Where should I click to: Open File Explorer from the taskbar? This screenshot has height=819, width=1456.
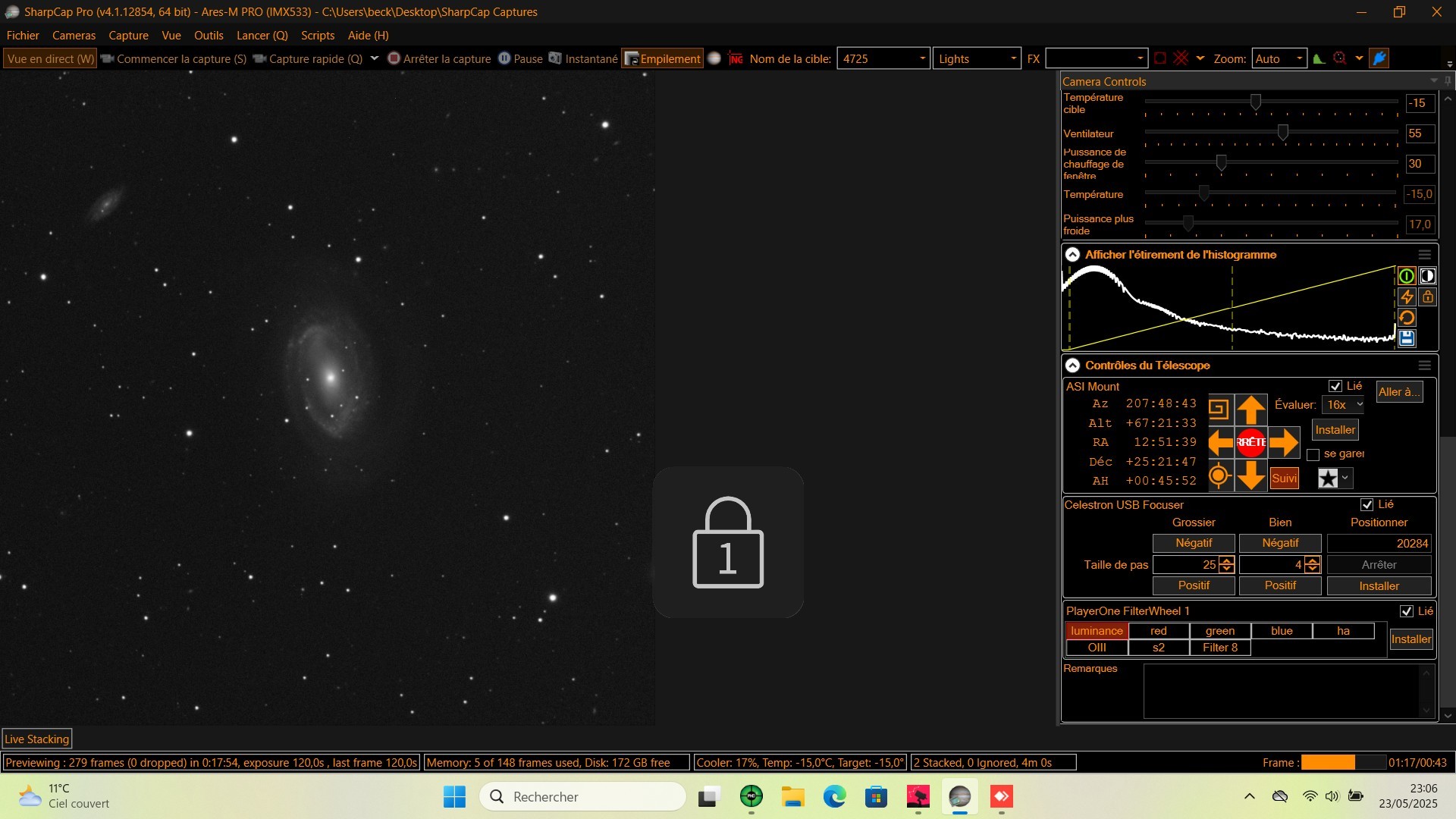pos(792,796)
